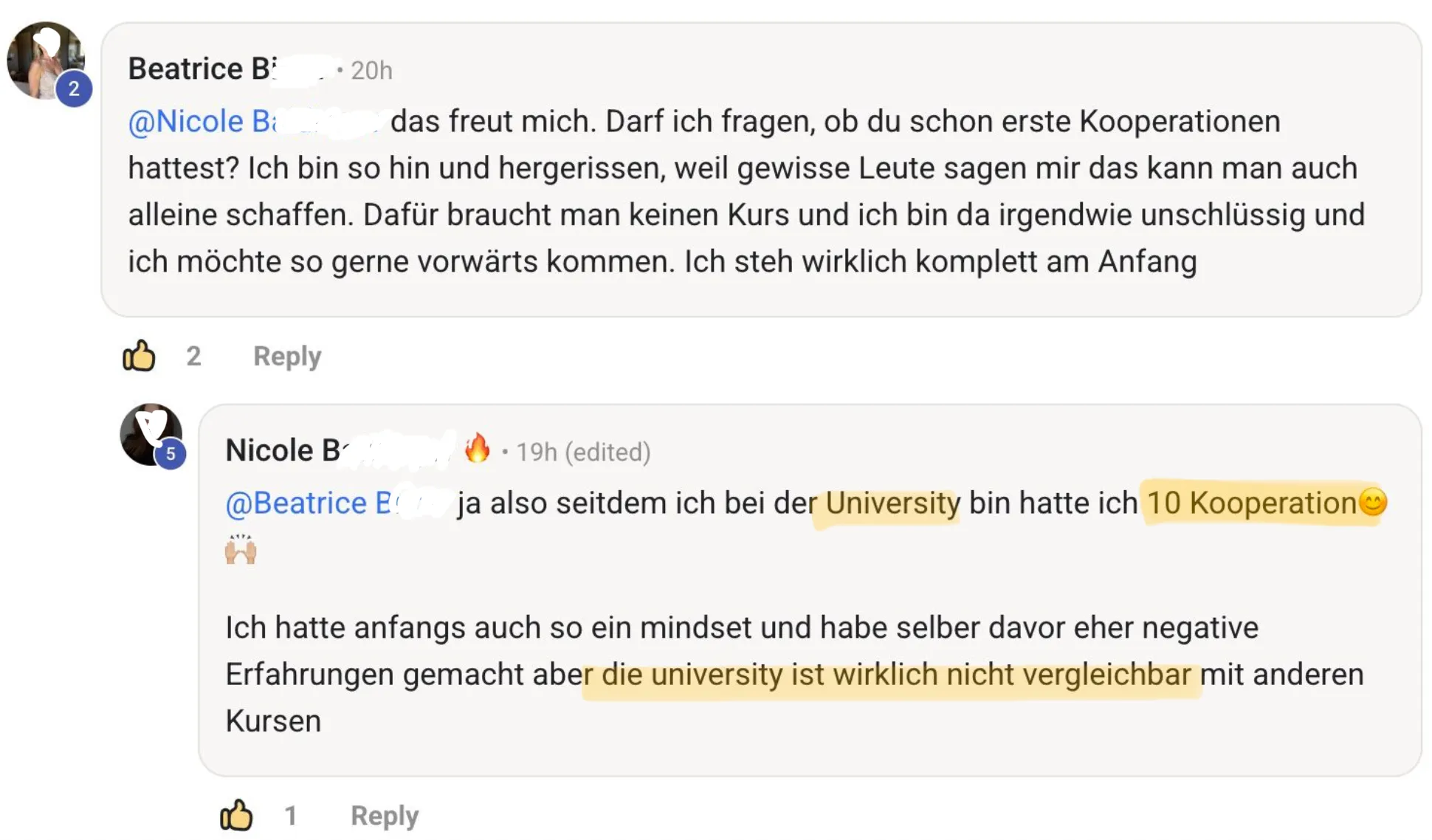Select the like count 1 under Nicole's comment
The width and height of the screenshot is (1432, 840).
click(x=291, y=815)
